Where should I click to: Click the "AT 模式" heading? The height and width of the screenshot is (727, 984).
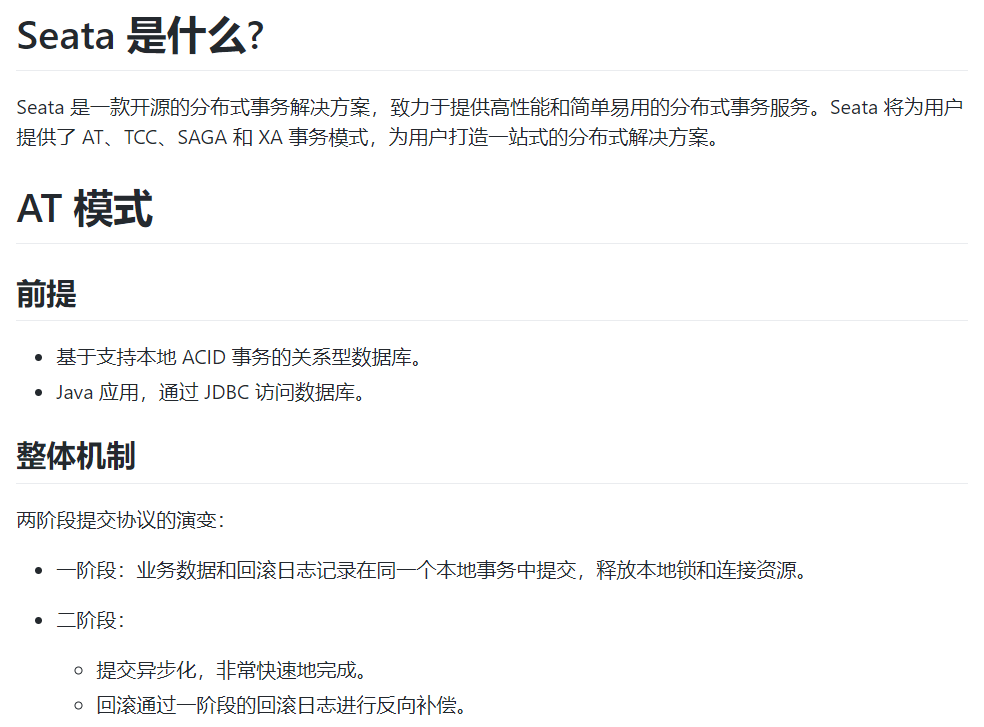(x=85, y=208)
